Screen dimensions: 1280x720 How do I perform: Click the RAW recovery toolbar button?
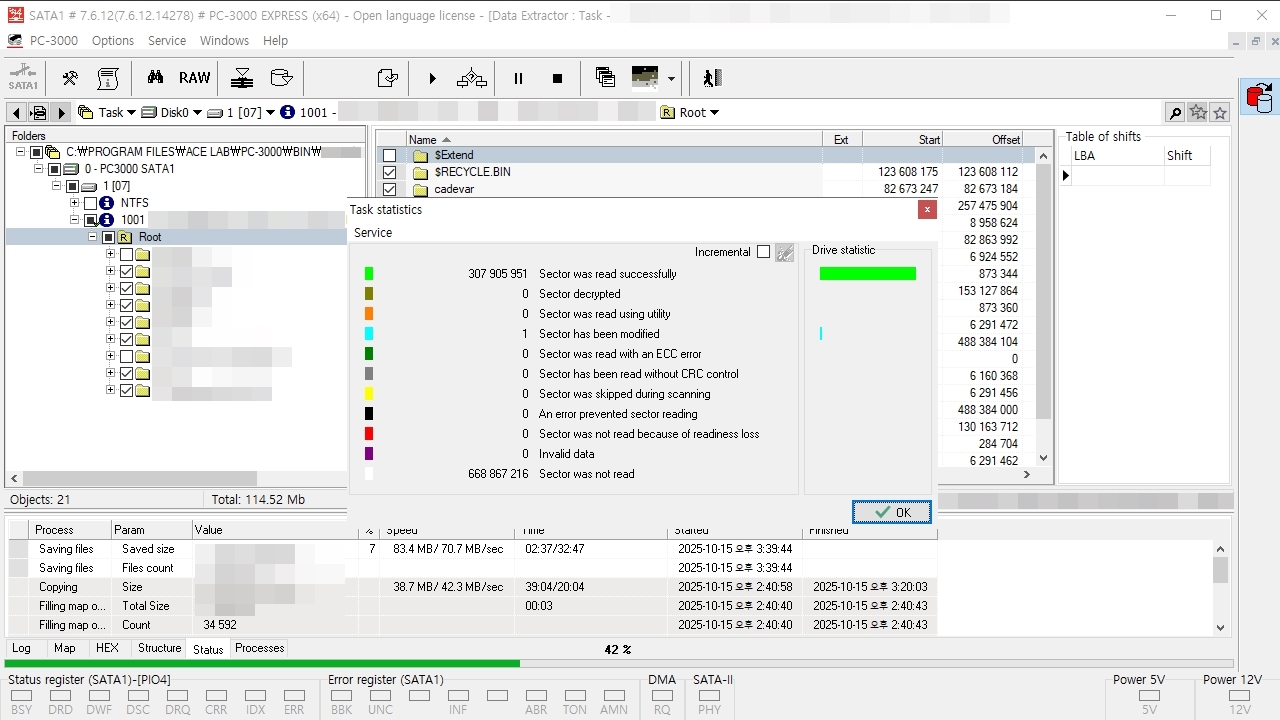[194, 78]
